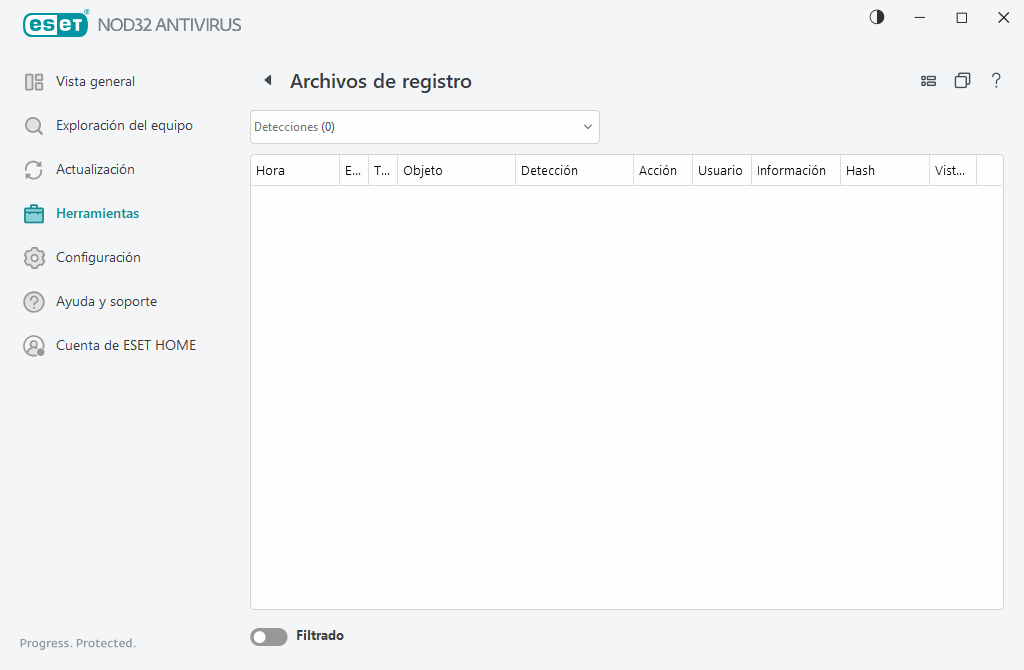Image resolution: width=1024 pixels, height=670 pixels.
Task: Open the Vista general section icon
Action: point(34,81)
